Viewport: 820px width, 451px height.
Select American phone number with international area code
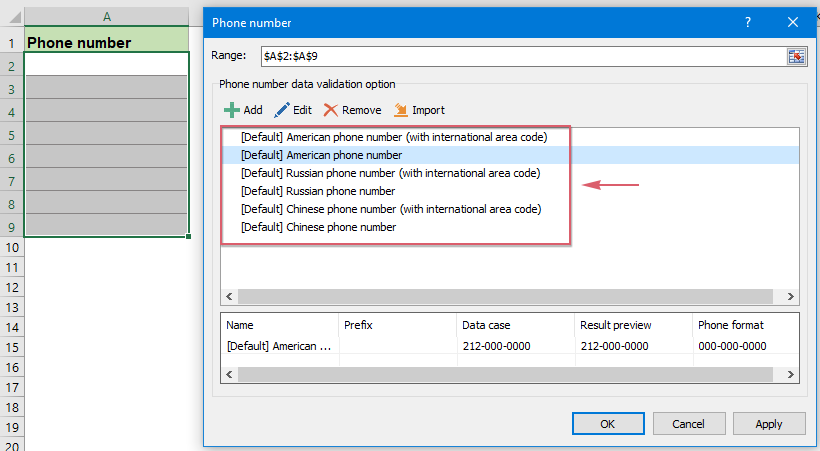tap(393, 137)
